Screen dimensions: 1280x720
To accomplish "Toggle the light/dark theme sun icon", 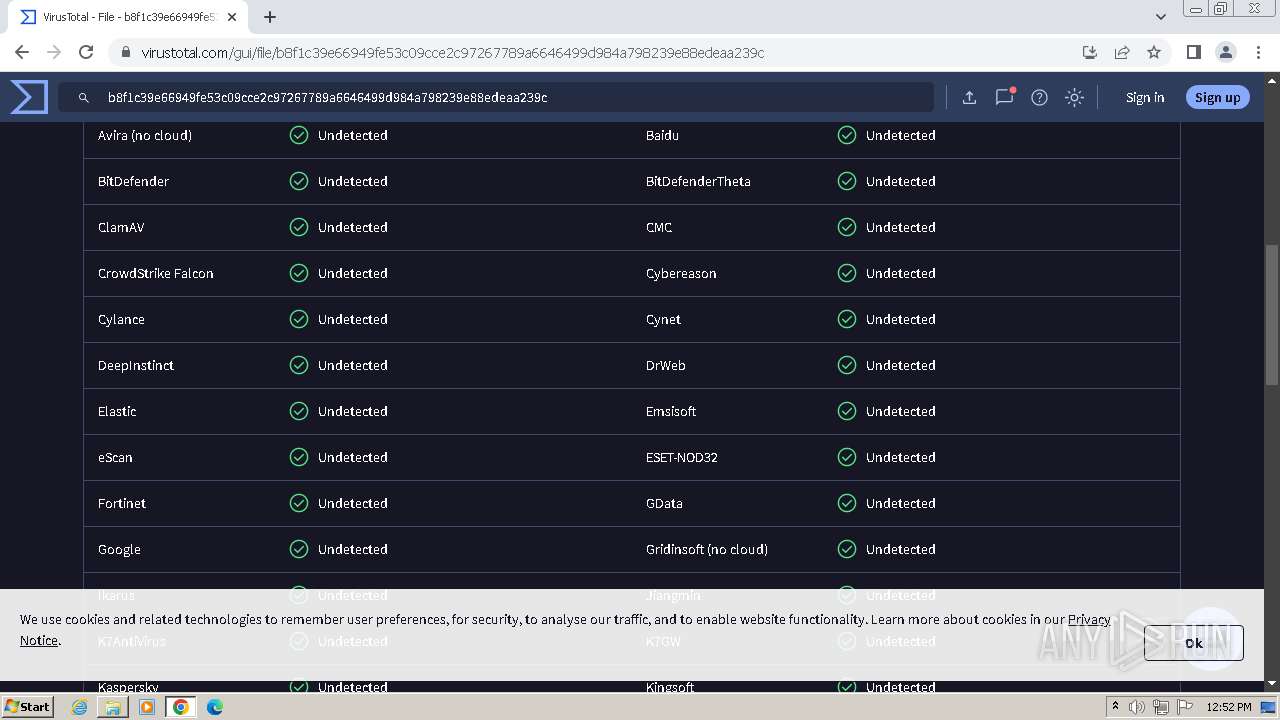I will (x=1074, y=97).
